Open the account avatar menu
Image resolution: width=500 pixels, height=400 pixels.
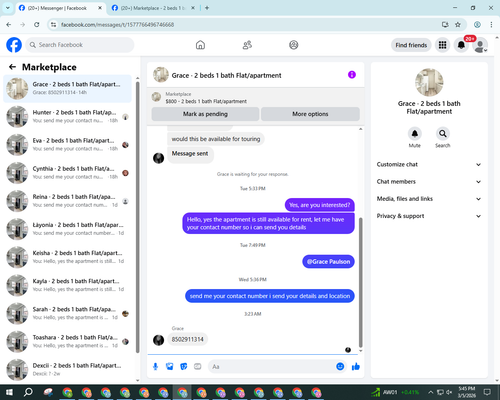point(480,45)
